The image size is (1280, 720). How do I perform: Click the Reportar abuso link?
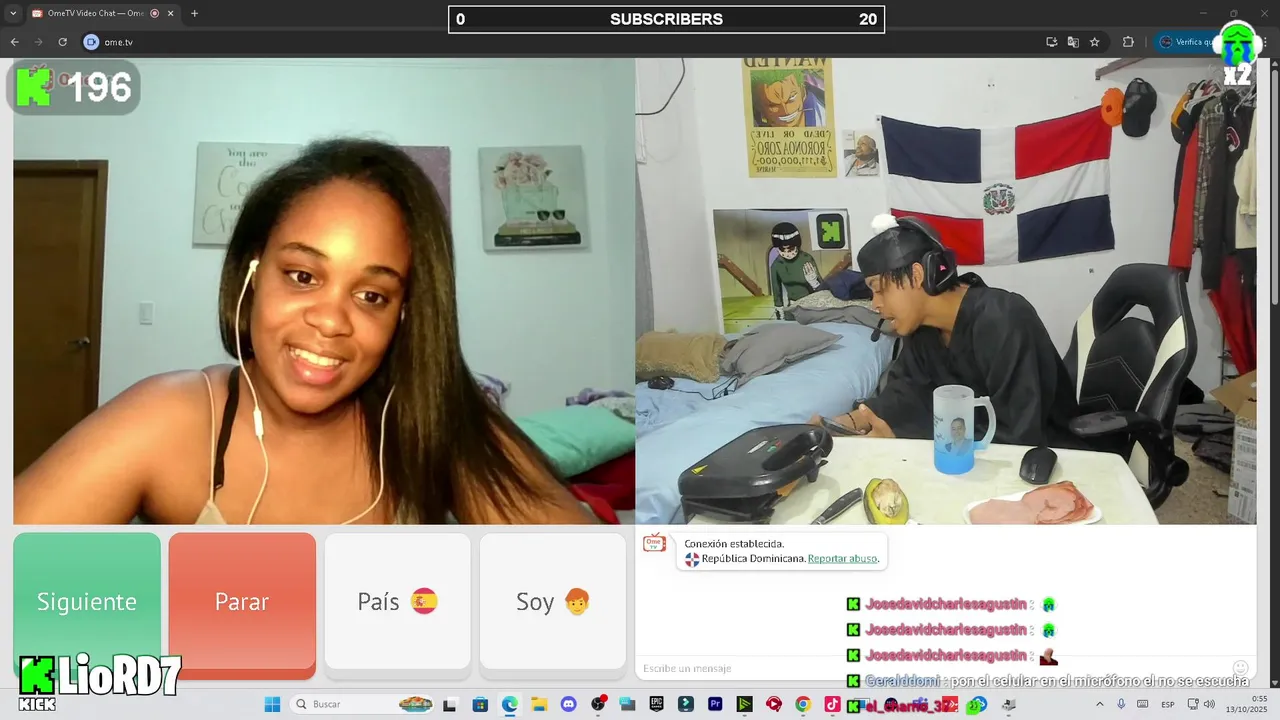[843, 559]
